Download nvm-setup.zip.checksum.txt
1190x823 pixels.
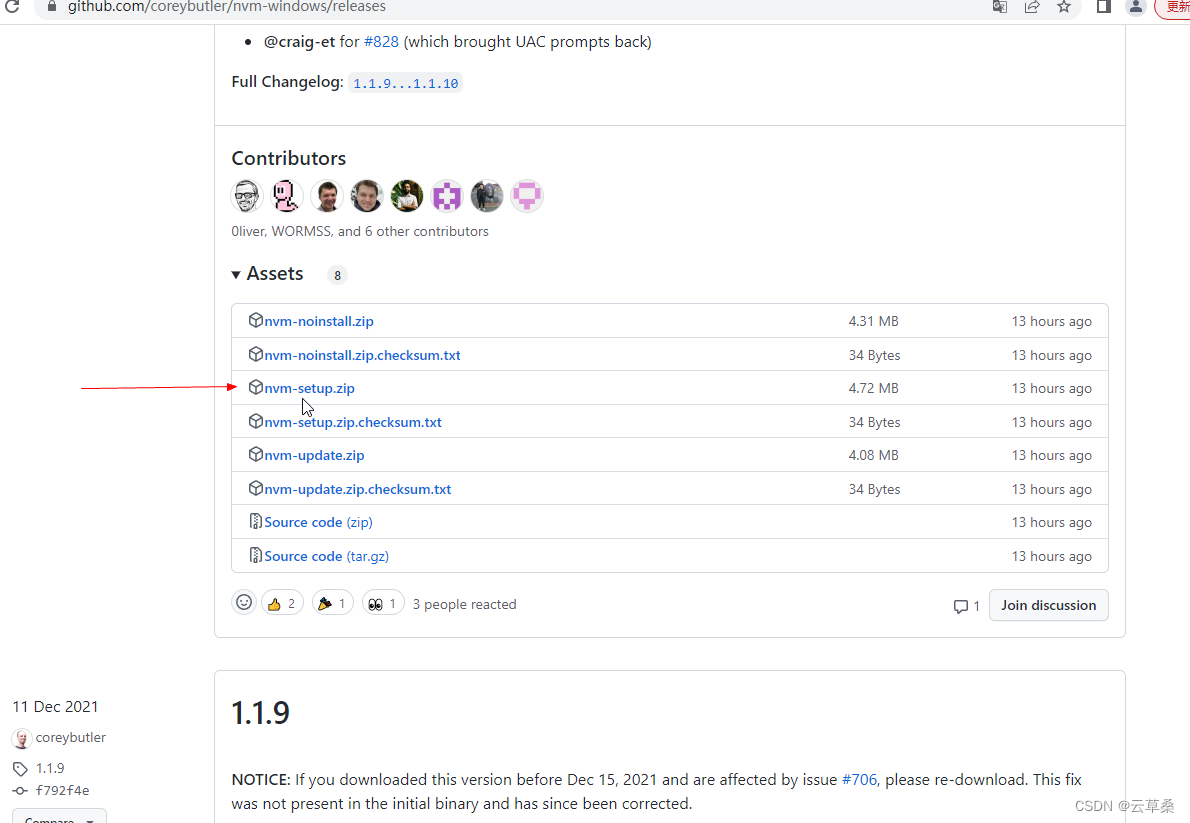[x=353, y=422]
